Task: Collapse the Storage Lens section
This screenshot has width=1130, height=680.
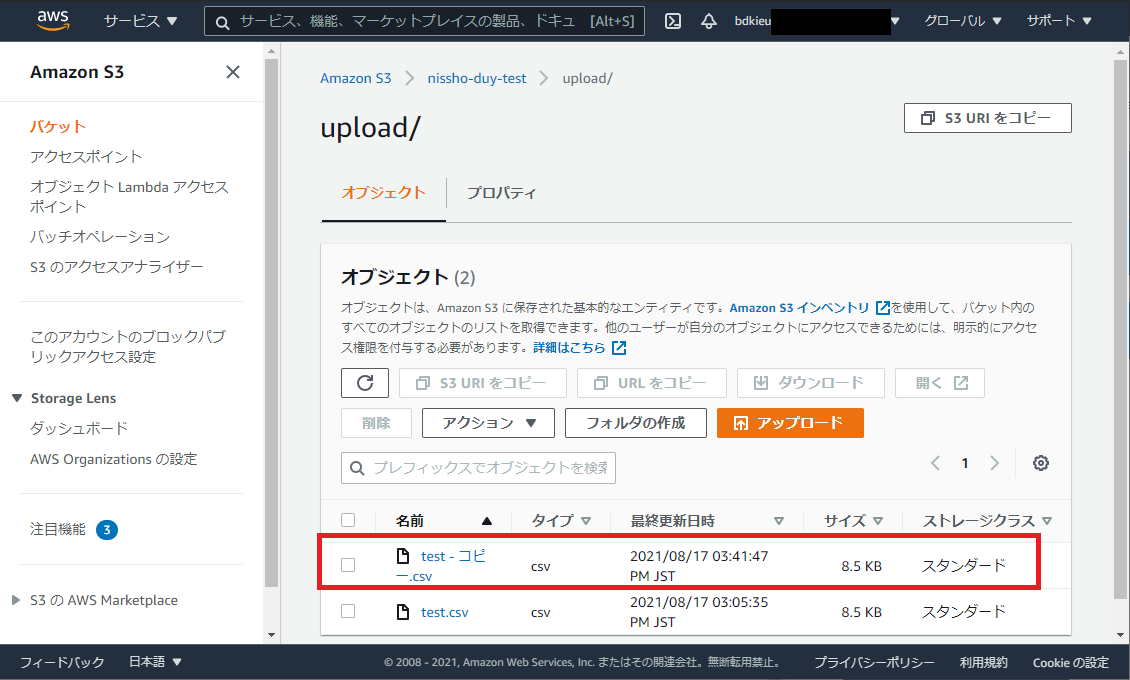Action: [x=17, y=398]
